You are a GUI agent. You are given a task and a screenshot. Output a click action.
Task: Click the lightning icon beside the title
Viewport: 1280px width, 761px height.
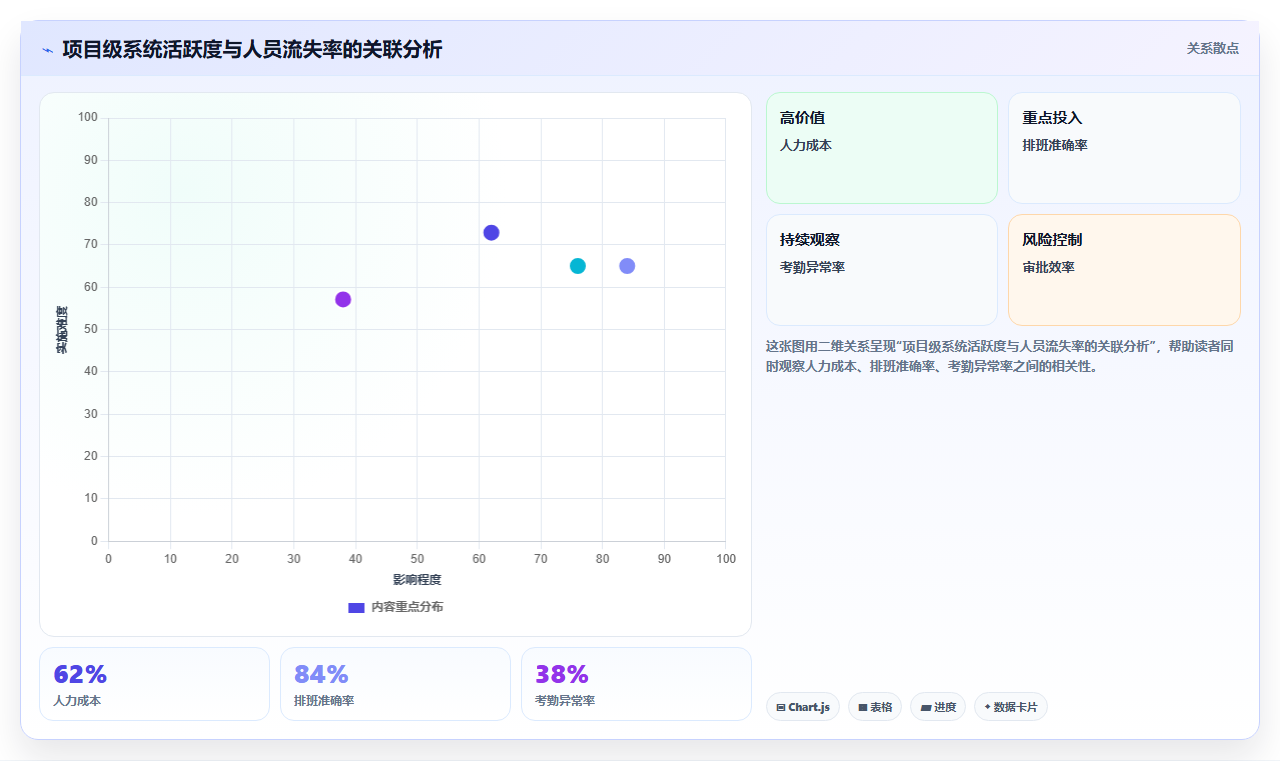point(47,50)
